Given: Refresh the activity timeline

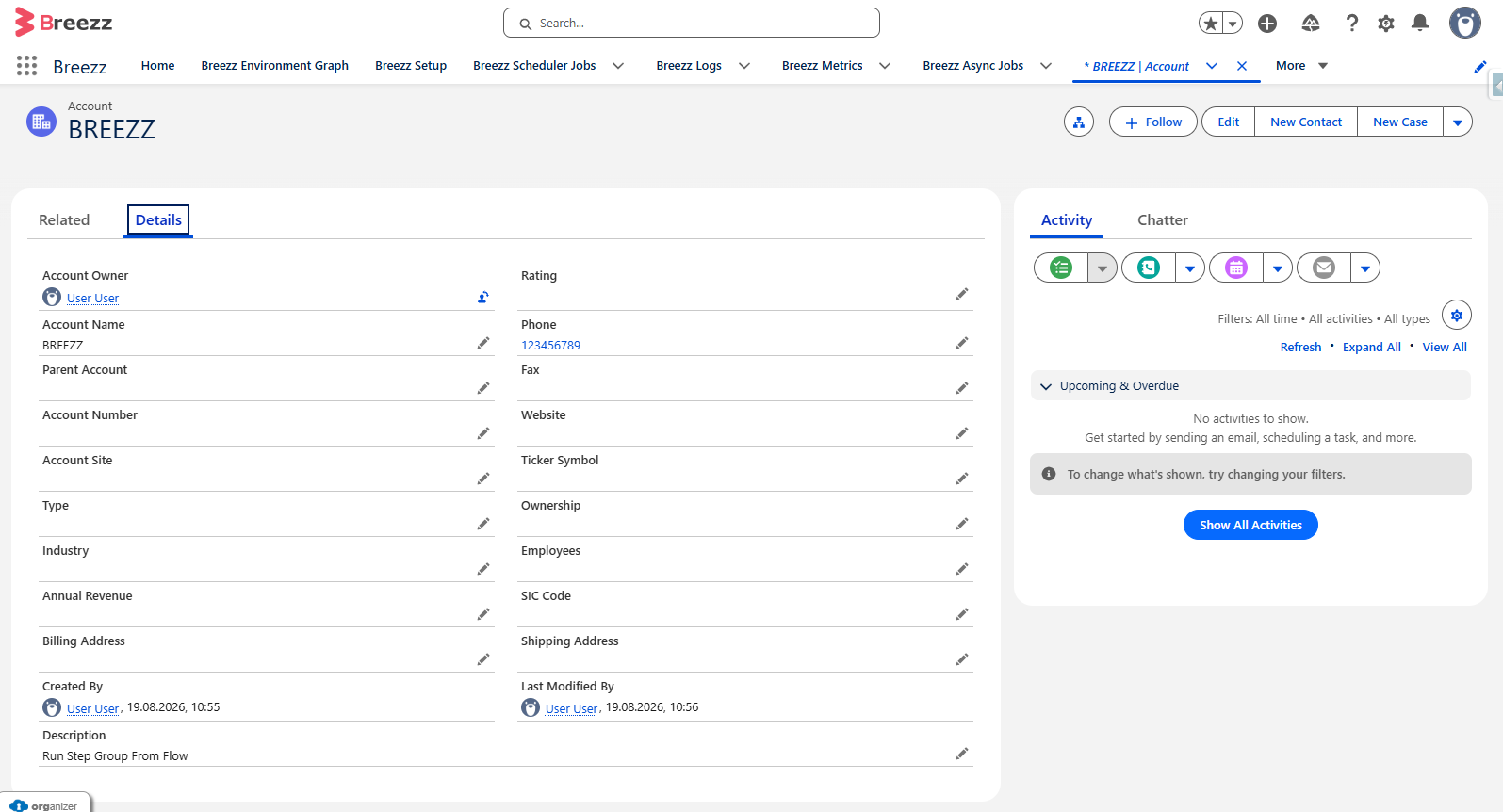Looking at the screenshot, I should pyautogui.click(x=1301, y=348).
